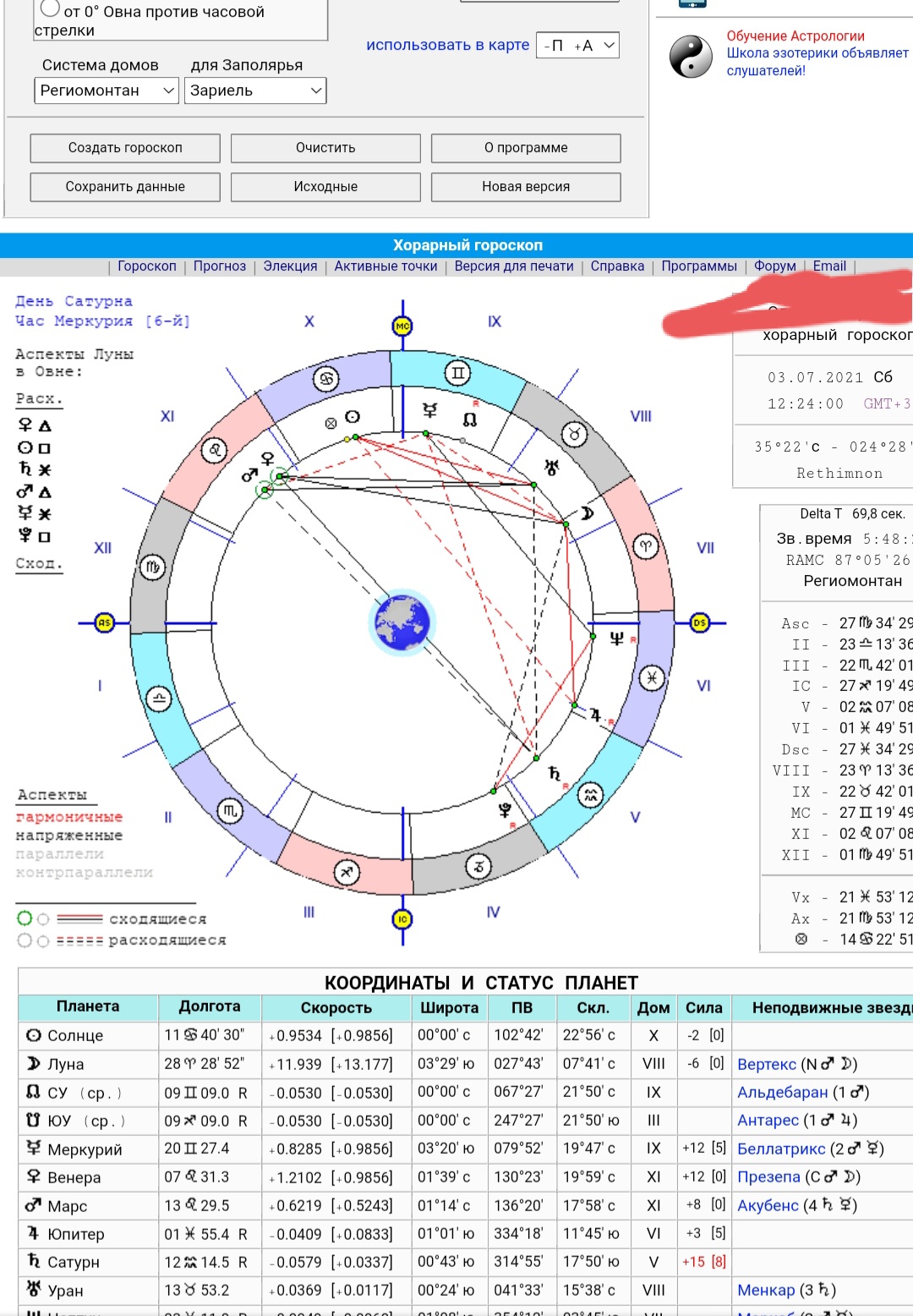Screen dimensions: 913x1316
Task: Select the counterclockwise from 0° Aries radio option
Action: [50, 9]
